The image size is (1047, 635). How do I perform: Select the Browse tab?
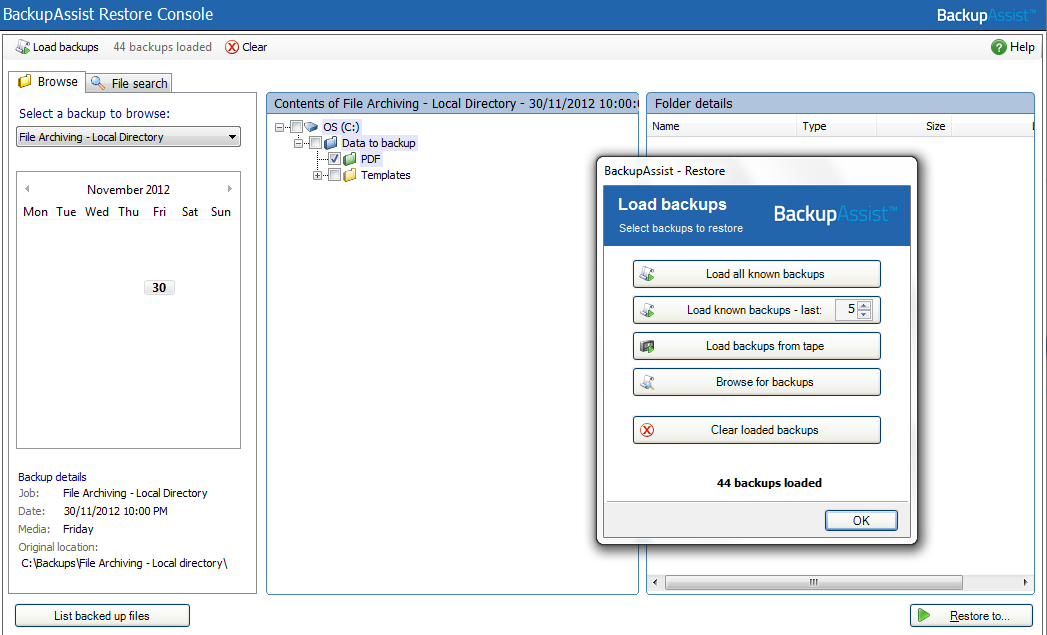(47, 82)
